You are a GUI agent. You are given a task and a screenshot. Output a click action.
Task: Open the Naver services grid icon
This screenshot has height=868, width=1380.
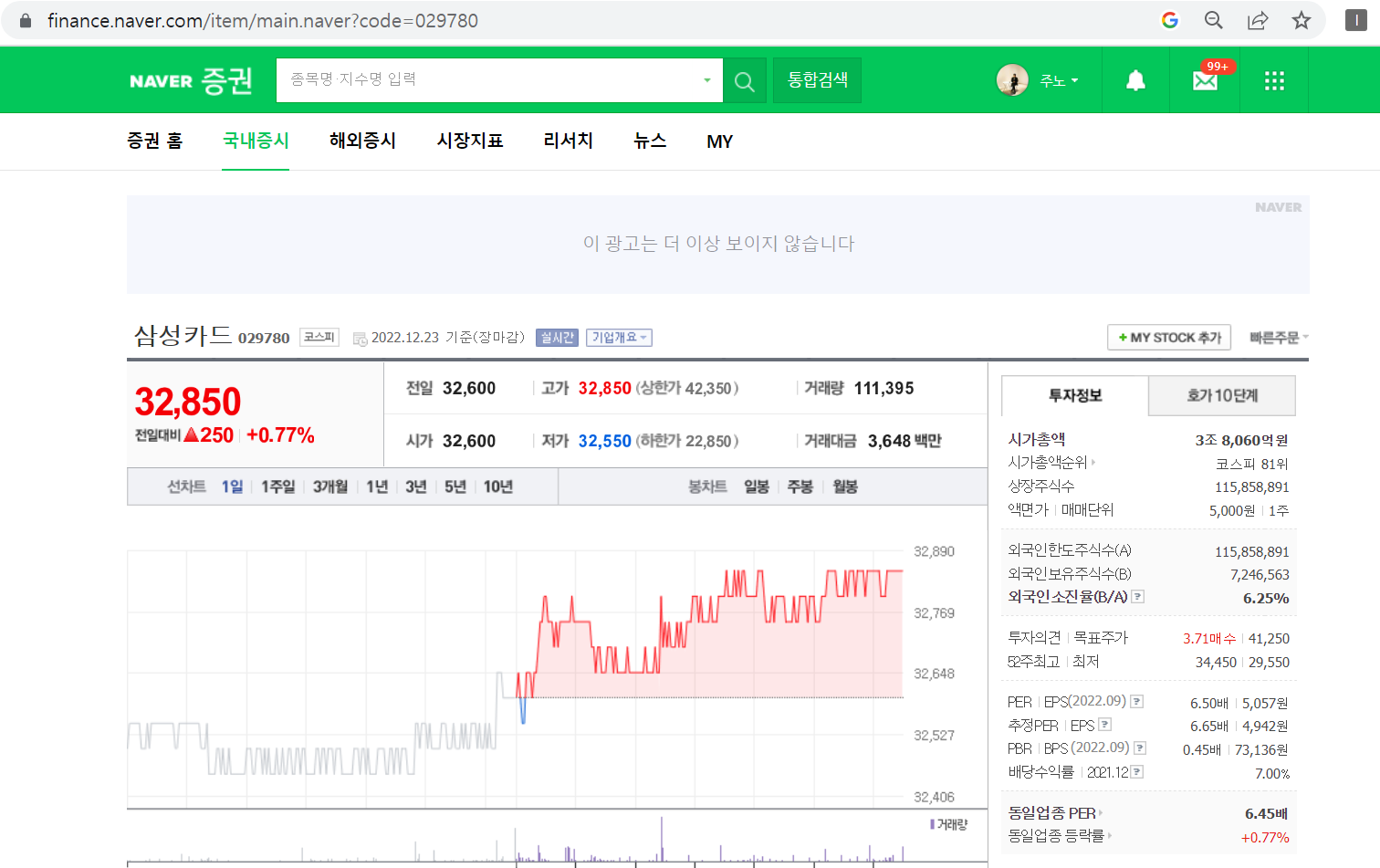coord(1275,81)
